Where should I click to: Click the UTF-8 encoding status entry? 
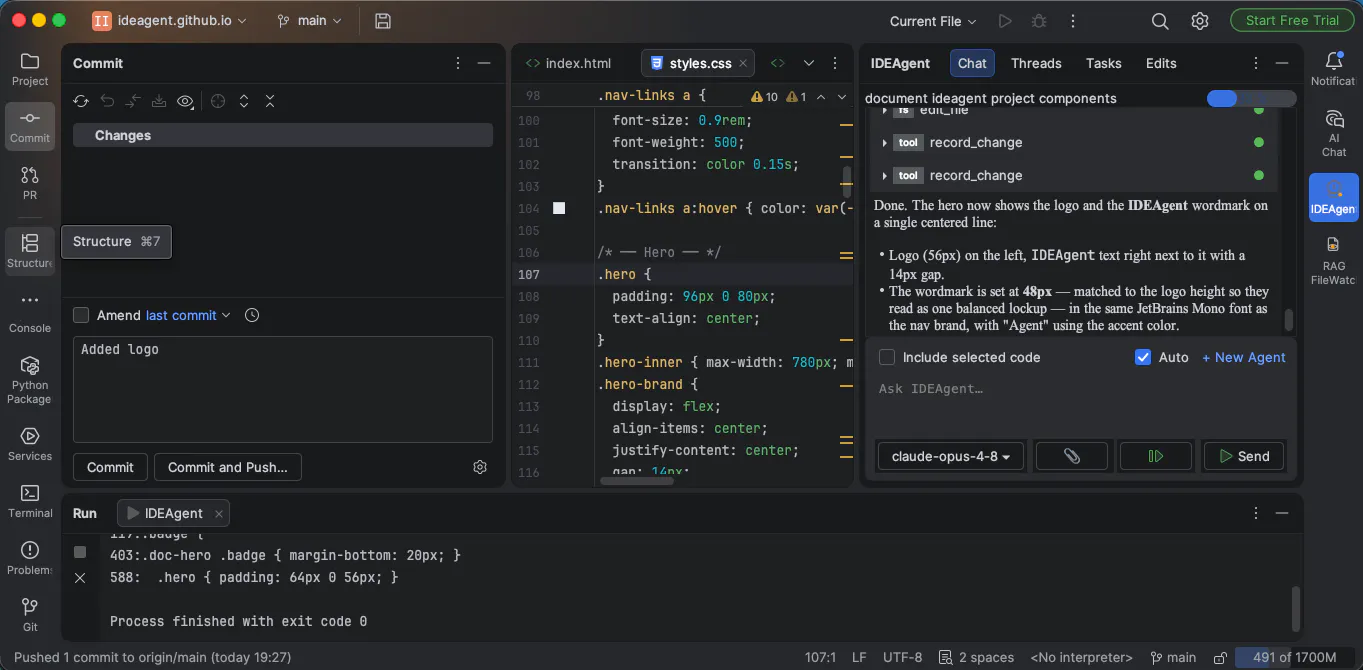point(903,657)
